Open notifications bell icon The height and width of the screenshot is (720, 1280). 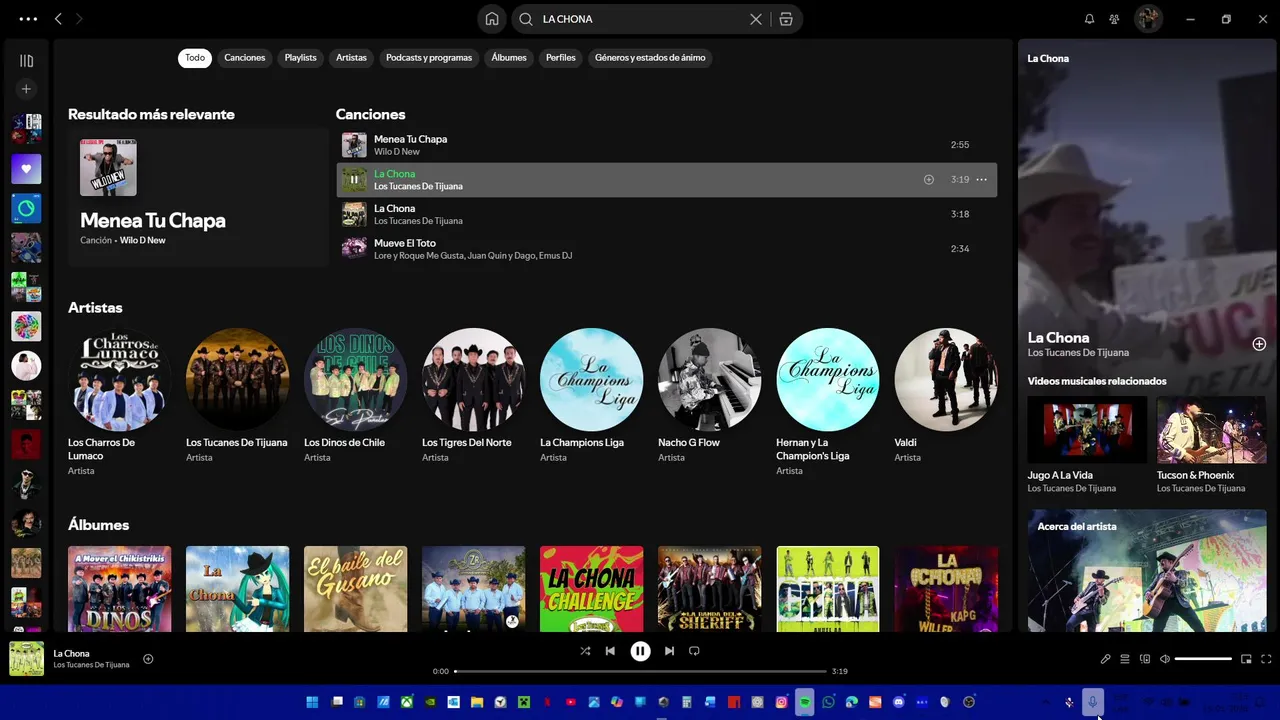[x=1090, y=19]
